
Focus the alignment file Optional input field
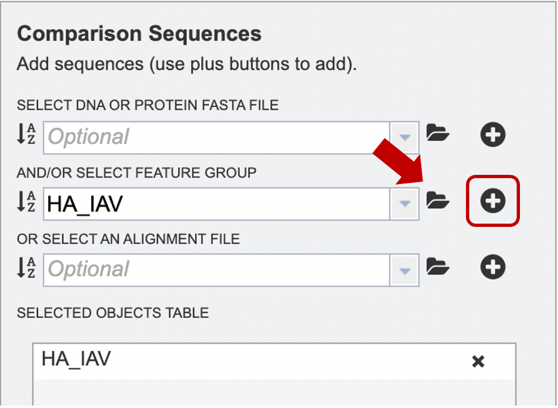click(216, 270)
